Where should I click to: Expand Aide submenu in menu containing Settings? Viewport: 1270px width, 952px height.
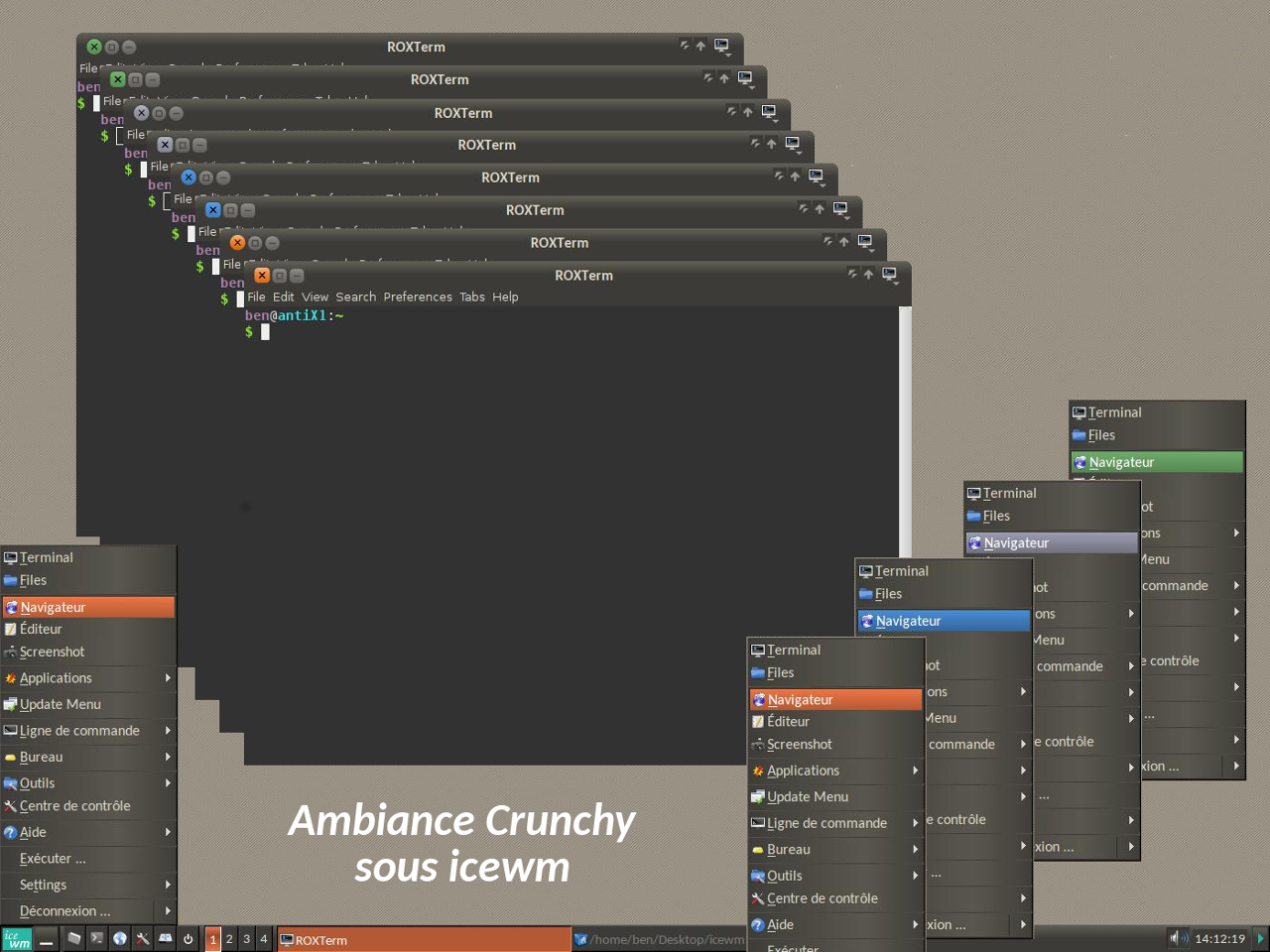[168, 832]
